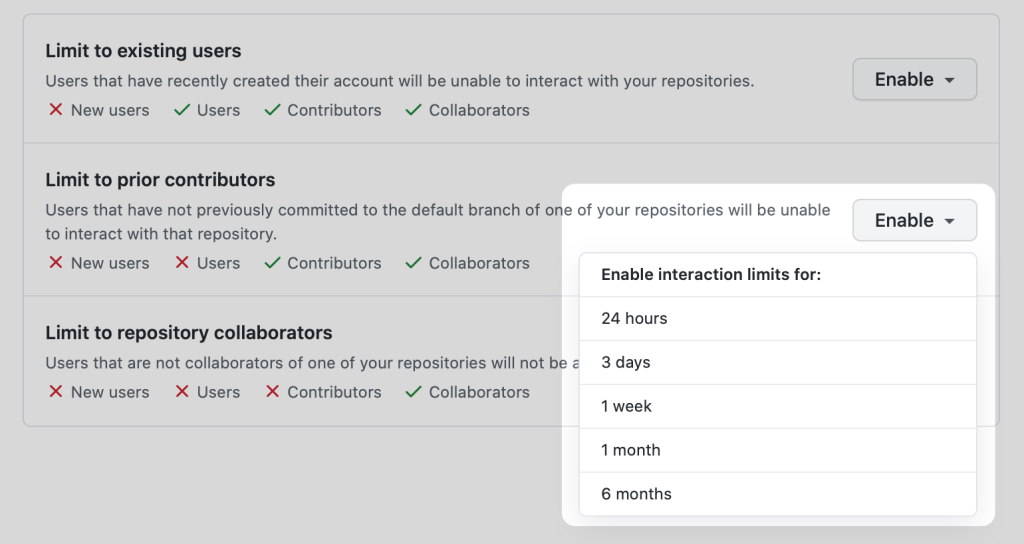This screenshot has width=1024, height=544.
Task: Click red X beside Users in prior contributors row
Action: [182, 263]
